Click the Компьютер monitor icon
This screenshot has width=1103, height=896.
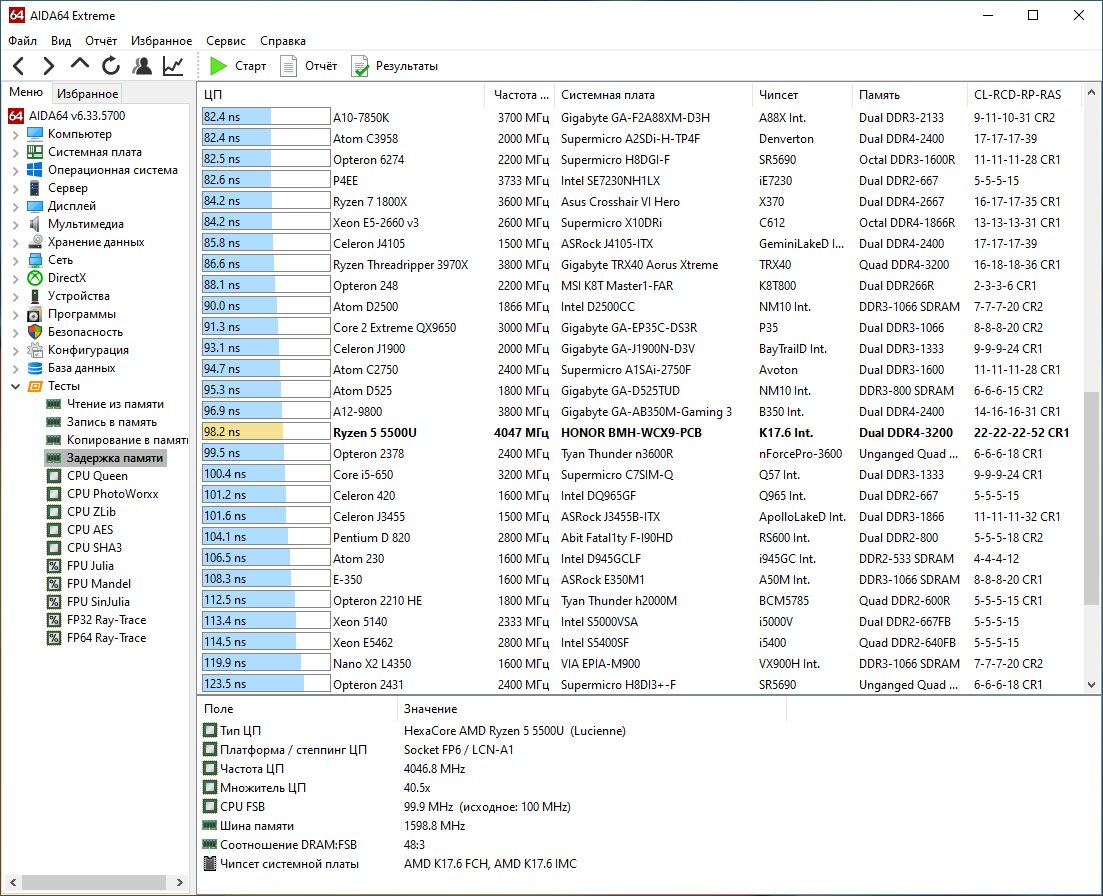(34, 134)
